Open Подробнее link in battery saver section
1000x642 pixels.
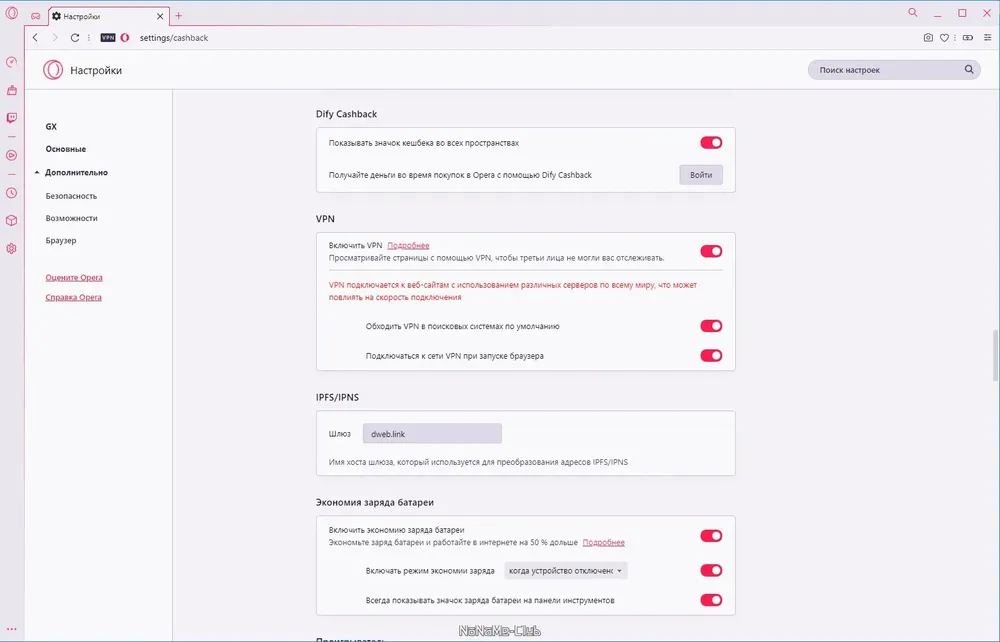tap(603, 543)
